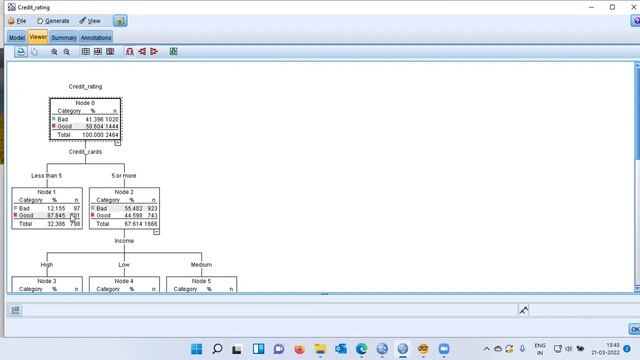Open the Generate menu
This screenshot has height=360, width=640.
pyautogui.click(x=53, y=21)
